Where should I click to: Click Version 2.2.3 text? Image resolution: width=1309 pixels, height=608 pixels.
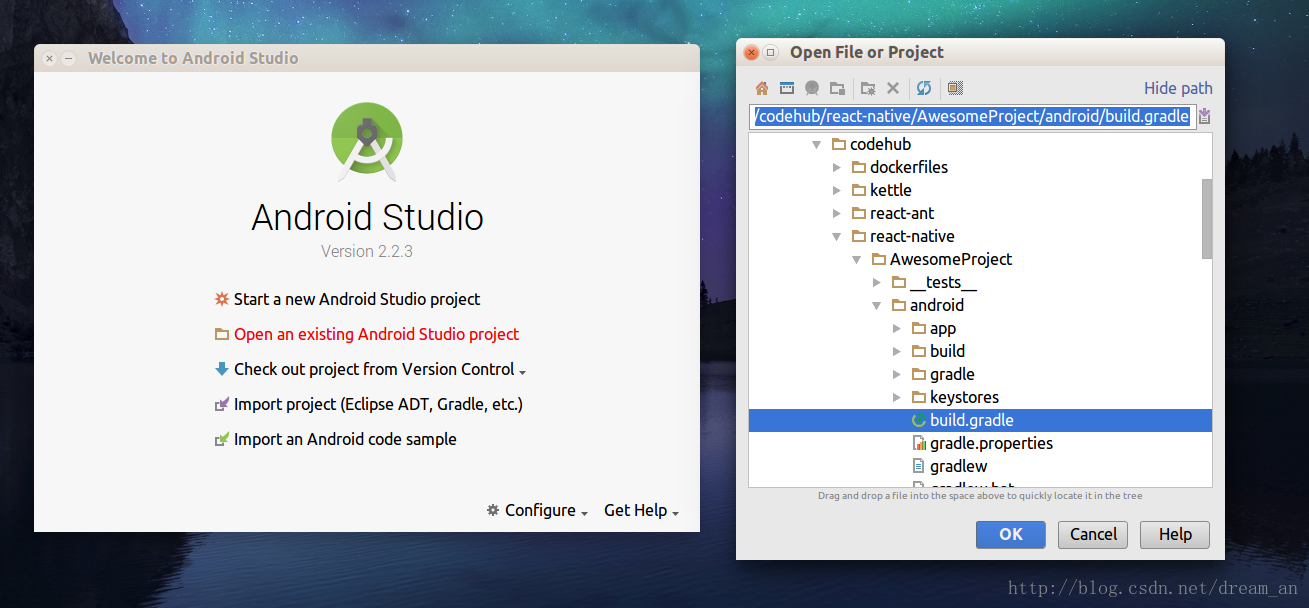click(367, 251)
